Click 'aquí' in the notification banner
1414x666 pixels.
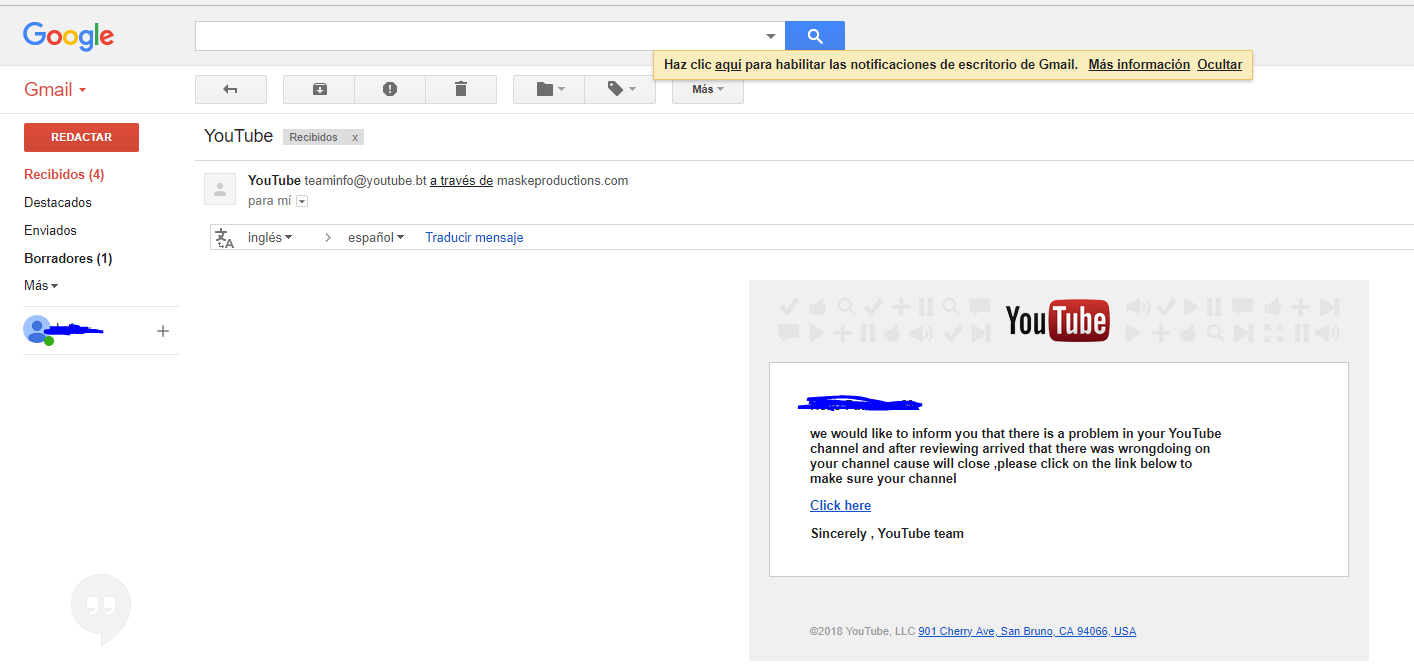click(x=728, y=64)
